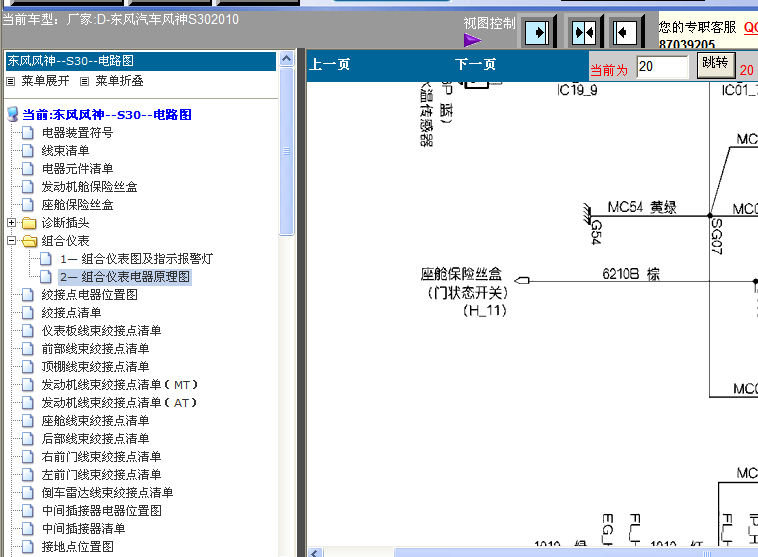Select the 诊断插头 folder label
758x557 pixels.
[x=65, y=222]
